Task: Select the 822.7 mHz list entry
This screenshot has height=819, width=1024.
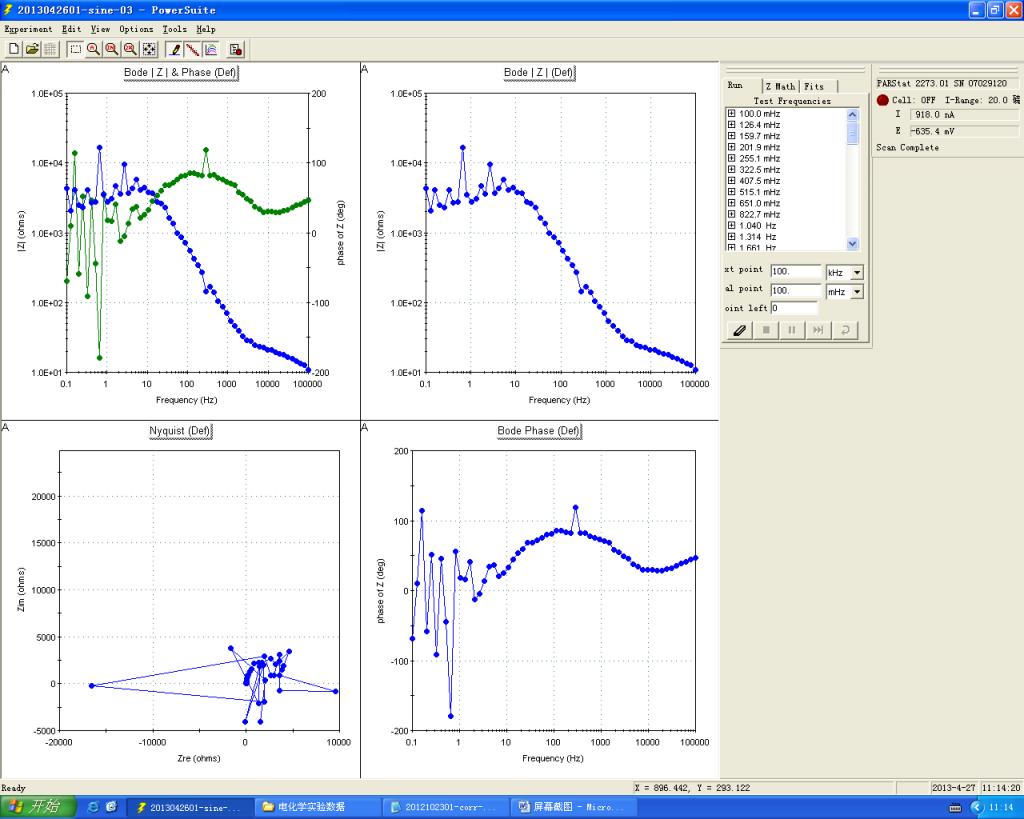Action: (760, 214)
